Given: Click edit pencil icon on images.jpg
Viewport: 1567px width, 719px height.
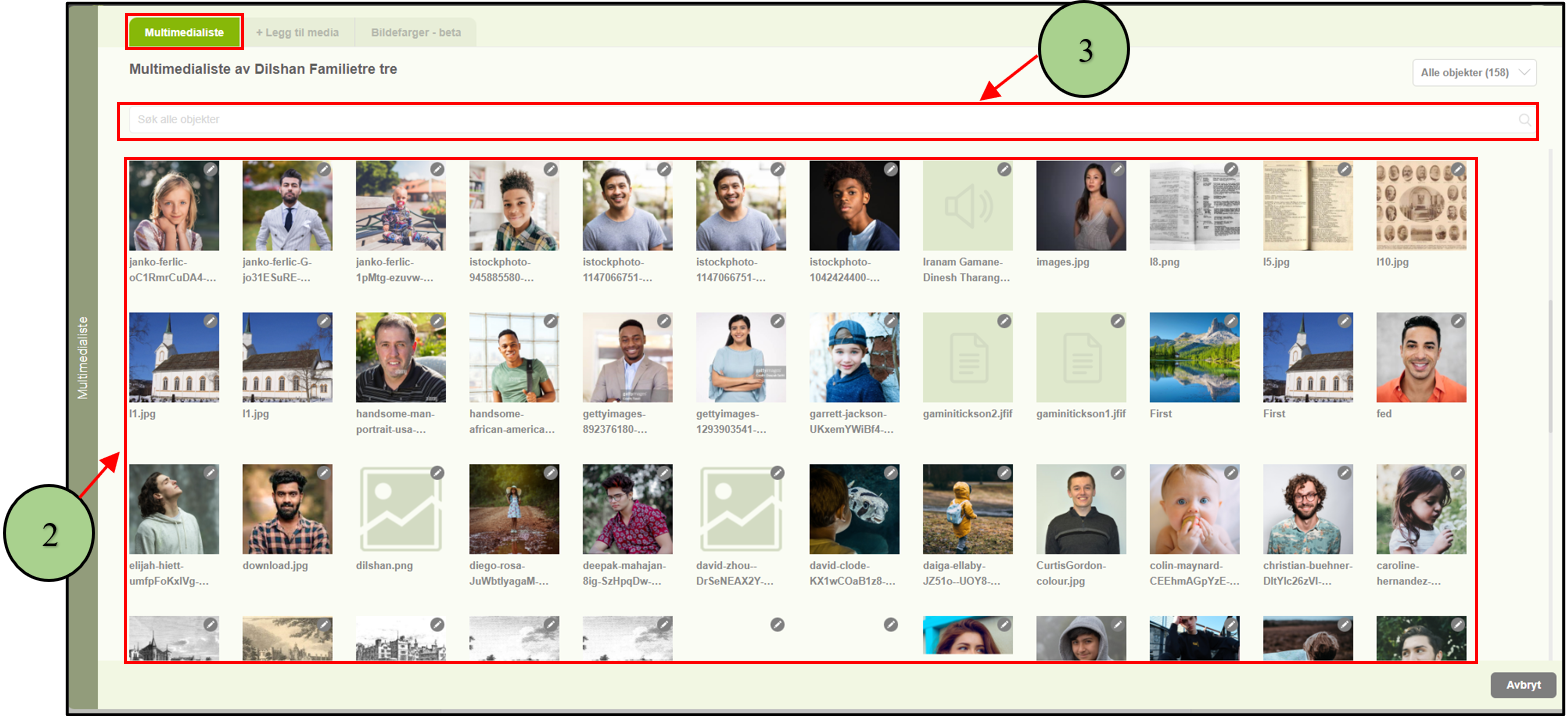Looking at the screenshot, I should 1118,170.
